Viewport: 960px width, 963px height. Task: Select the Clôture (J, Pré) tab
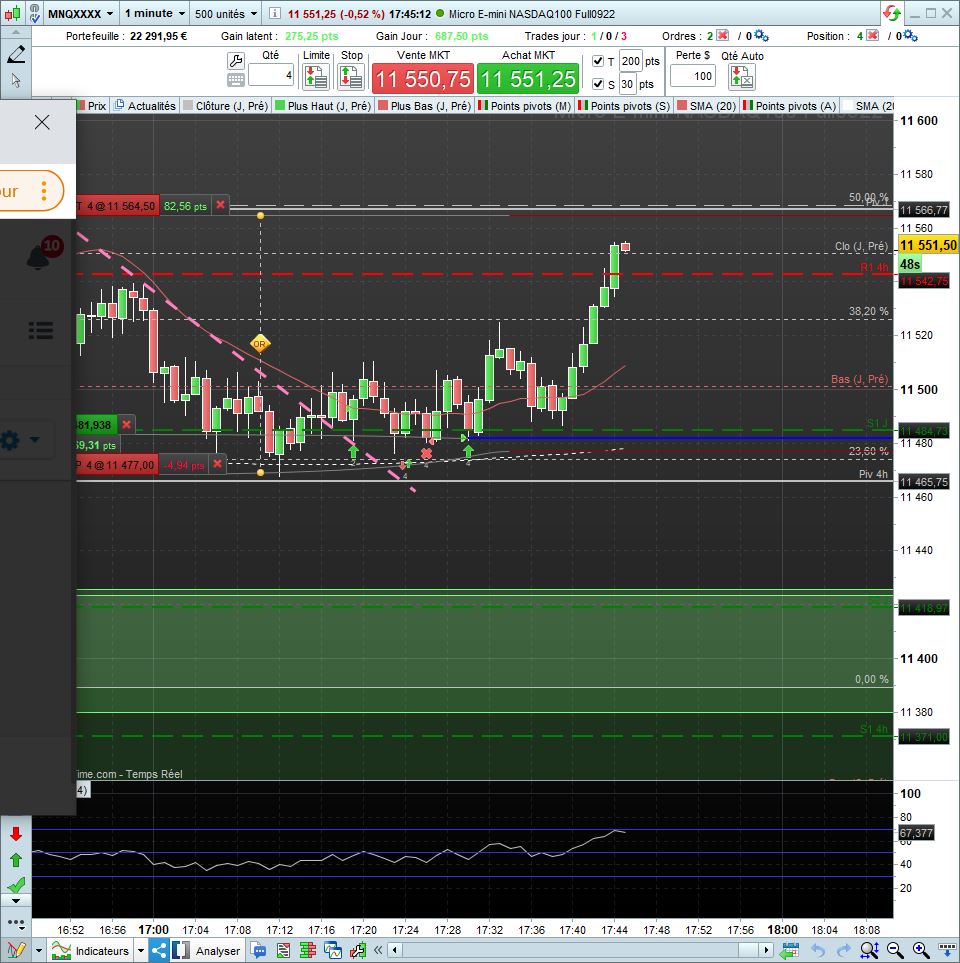pos(225,106)
